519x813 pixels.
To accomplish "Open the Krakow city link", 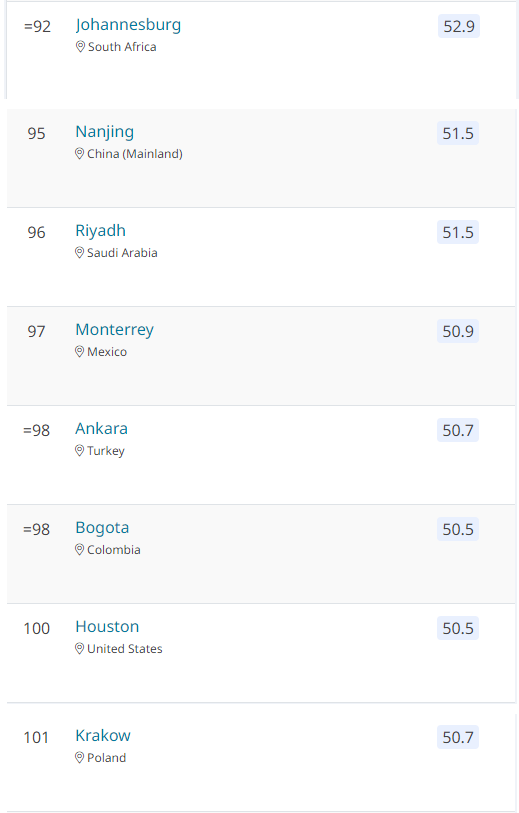I will [x=103, y=735].
